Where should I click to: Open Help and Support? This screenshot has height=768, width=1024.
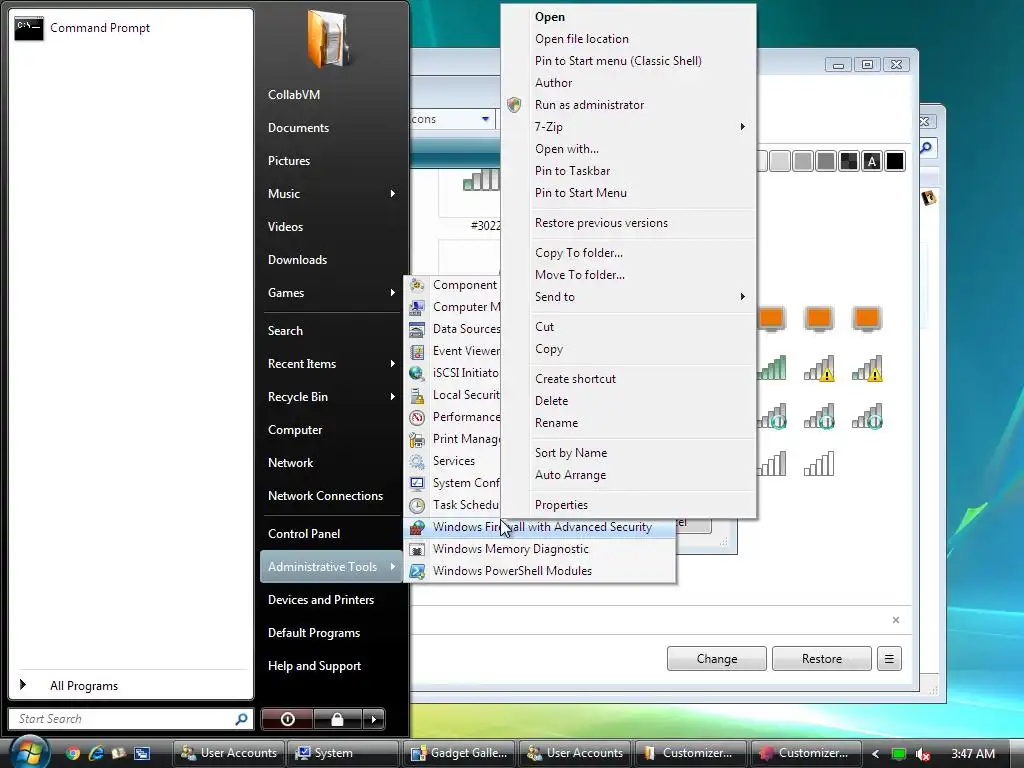coord(314,666)
